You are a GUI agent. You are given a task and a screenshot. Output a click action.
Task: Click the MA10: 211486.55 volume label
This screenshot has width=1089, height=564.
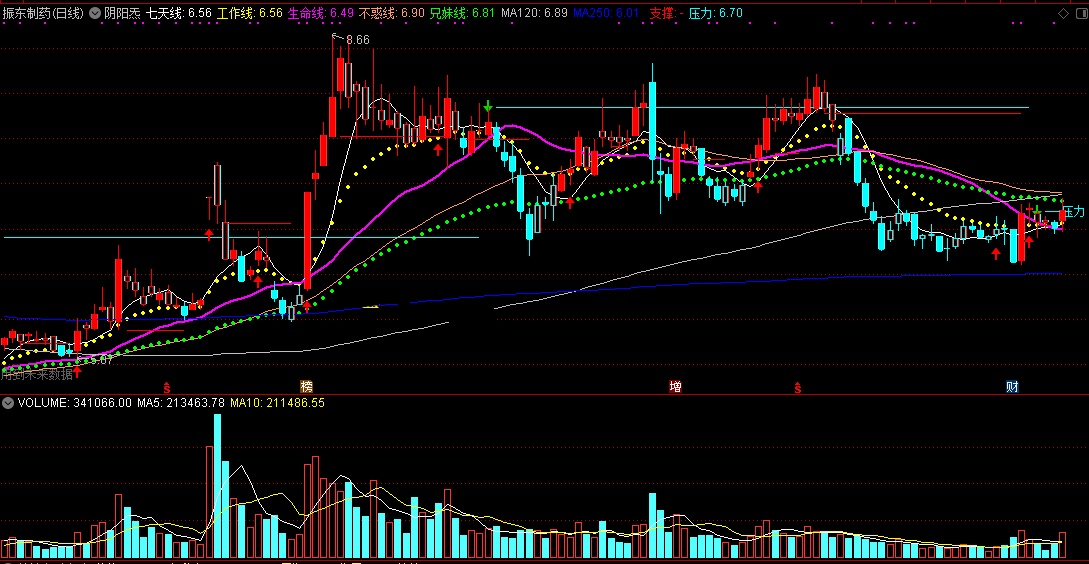tap(277, 402)
